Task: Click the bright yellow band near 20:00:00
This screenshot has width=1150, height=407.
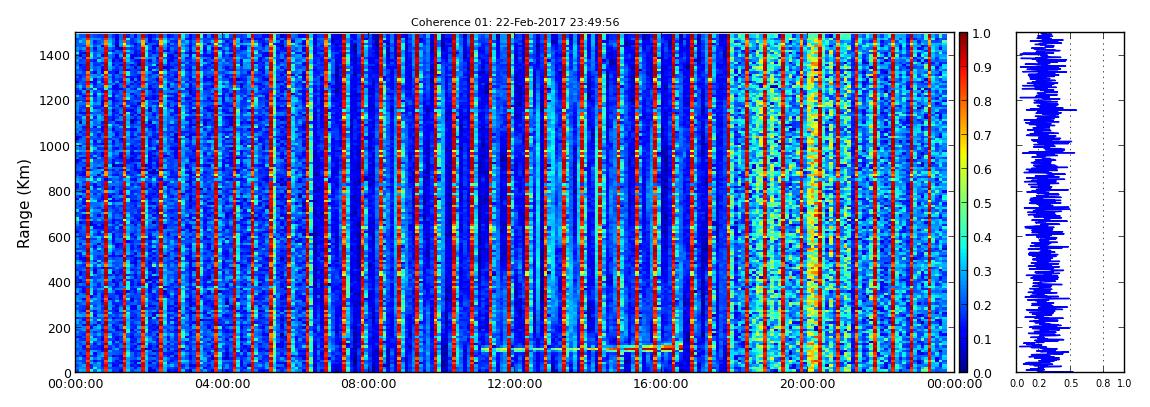Action: click(813, 202)
